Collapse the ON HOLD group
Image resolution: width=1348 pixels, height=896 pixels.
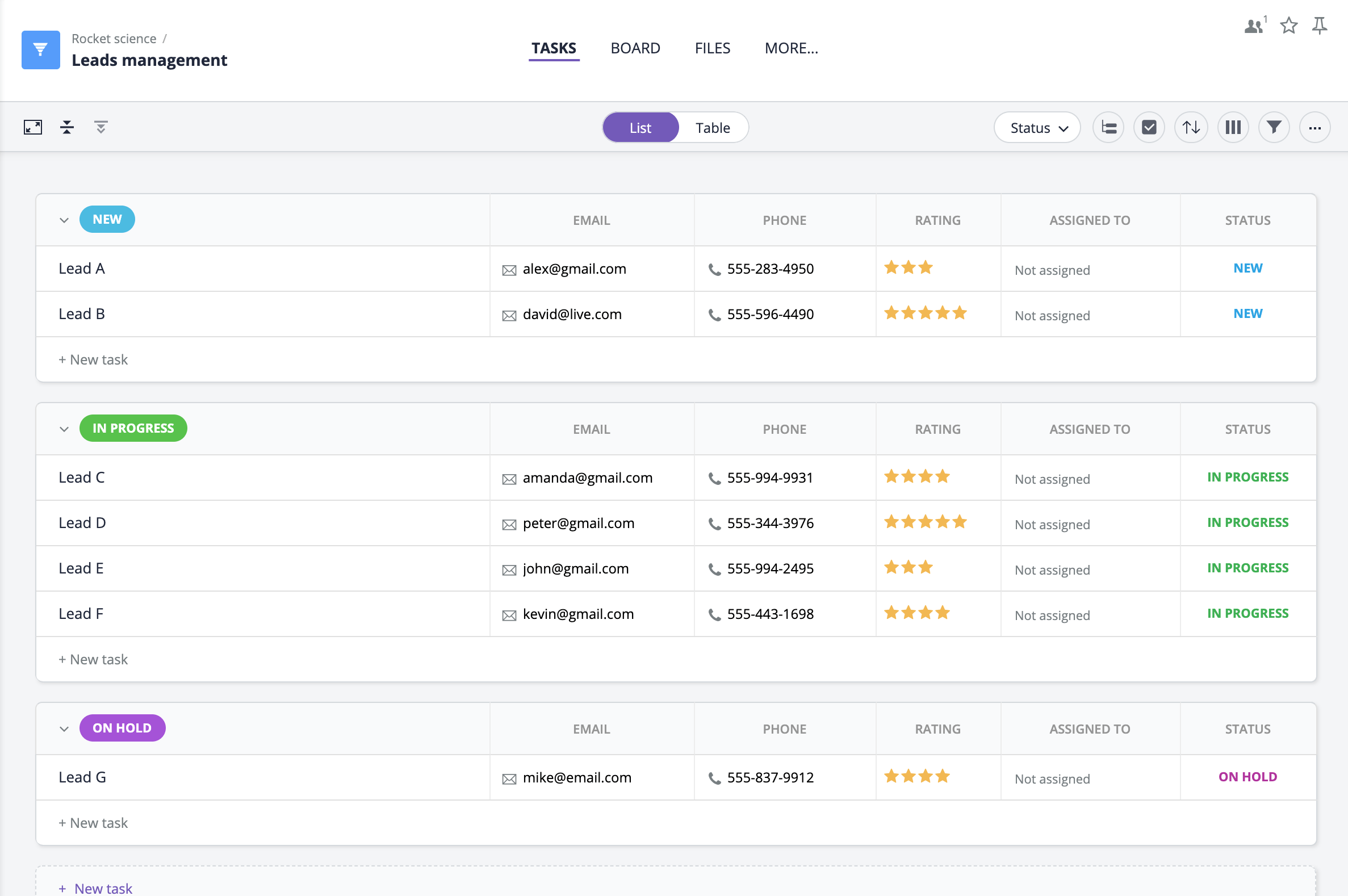(65, 728)
